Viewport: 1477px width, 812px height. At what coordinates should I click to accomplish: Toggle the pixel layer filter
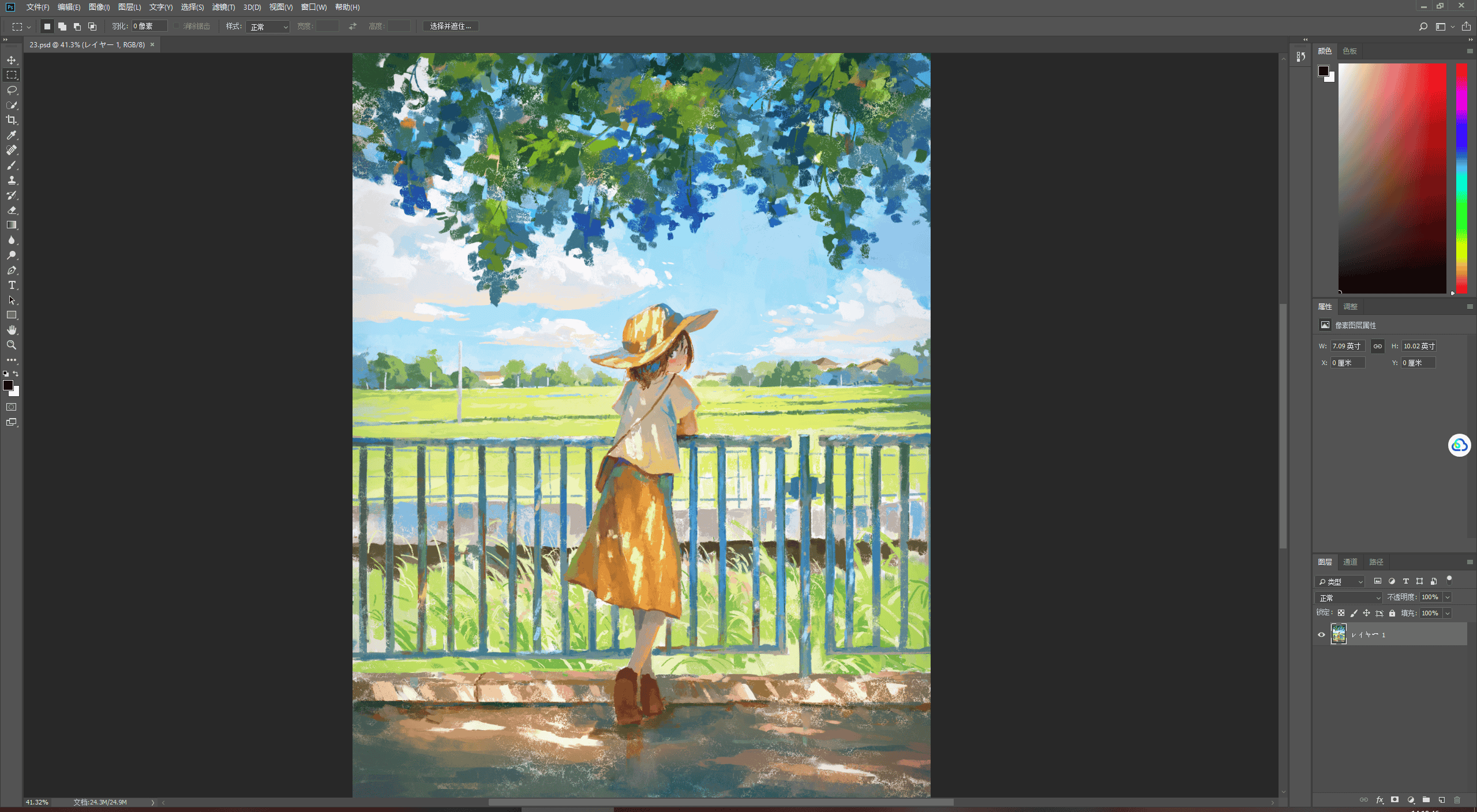point(1378,581)
